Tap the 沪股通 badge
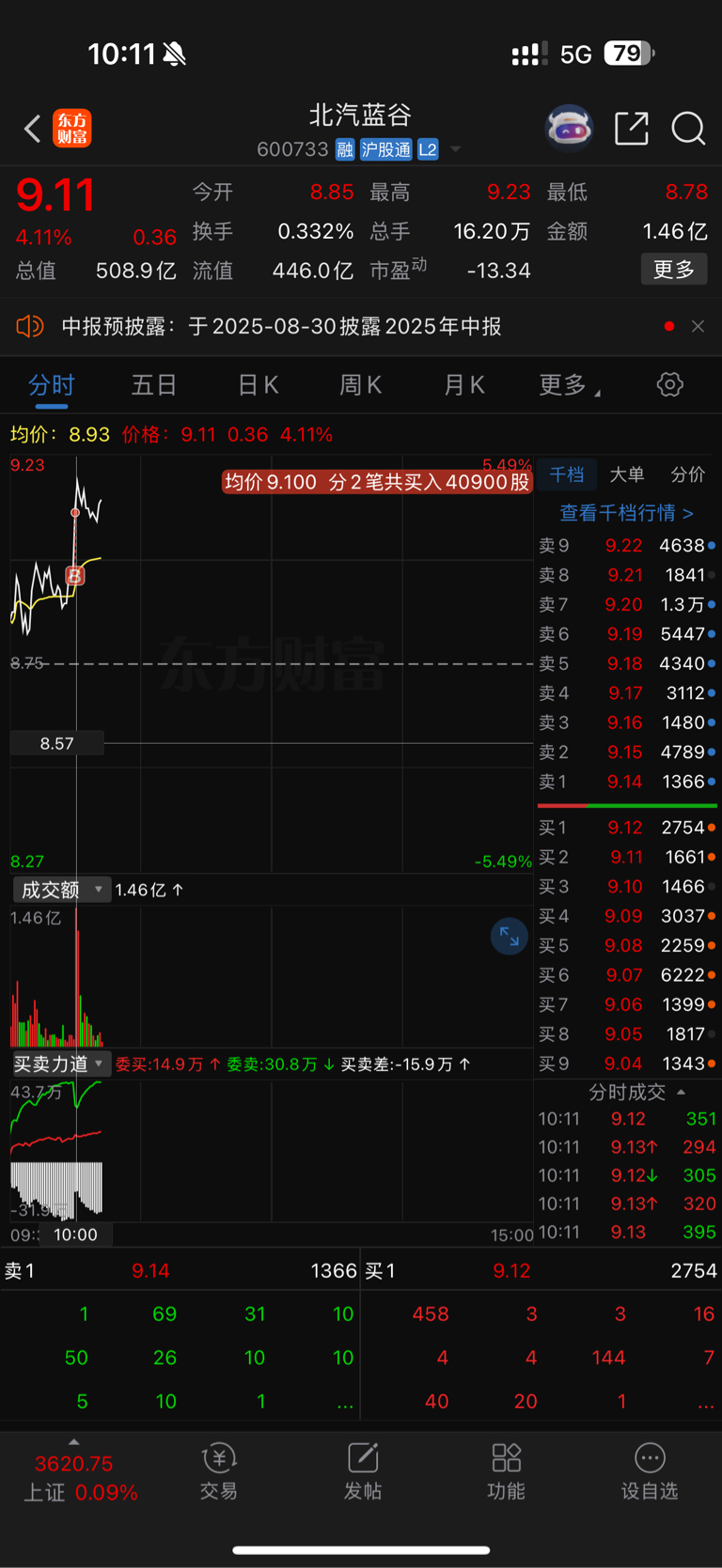 click(x=386, y=149)
